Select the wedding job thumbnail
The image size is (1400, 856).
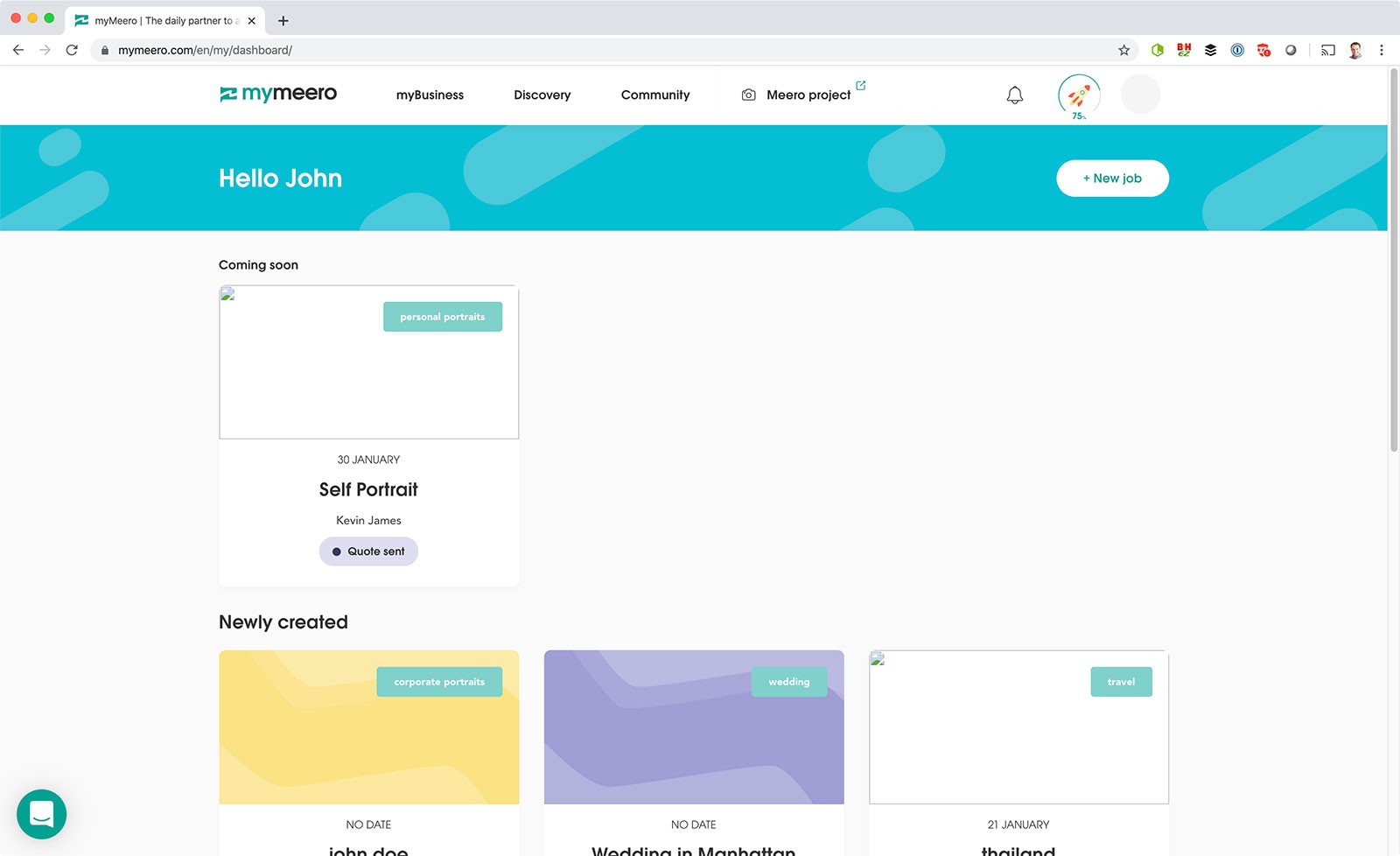693,726
